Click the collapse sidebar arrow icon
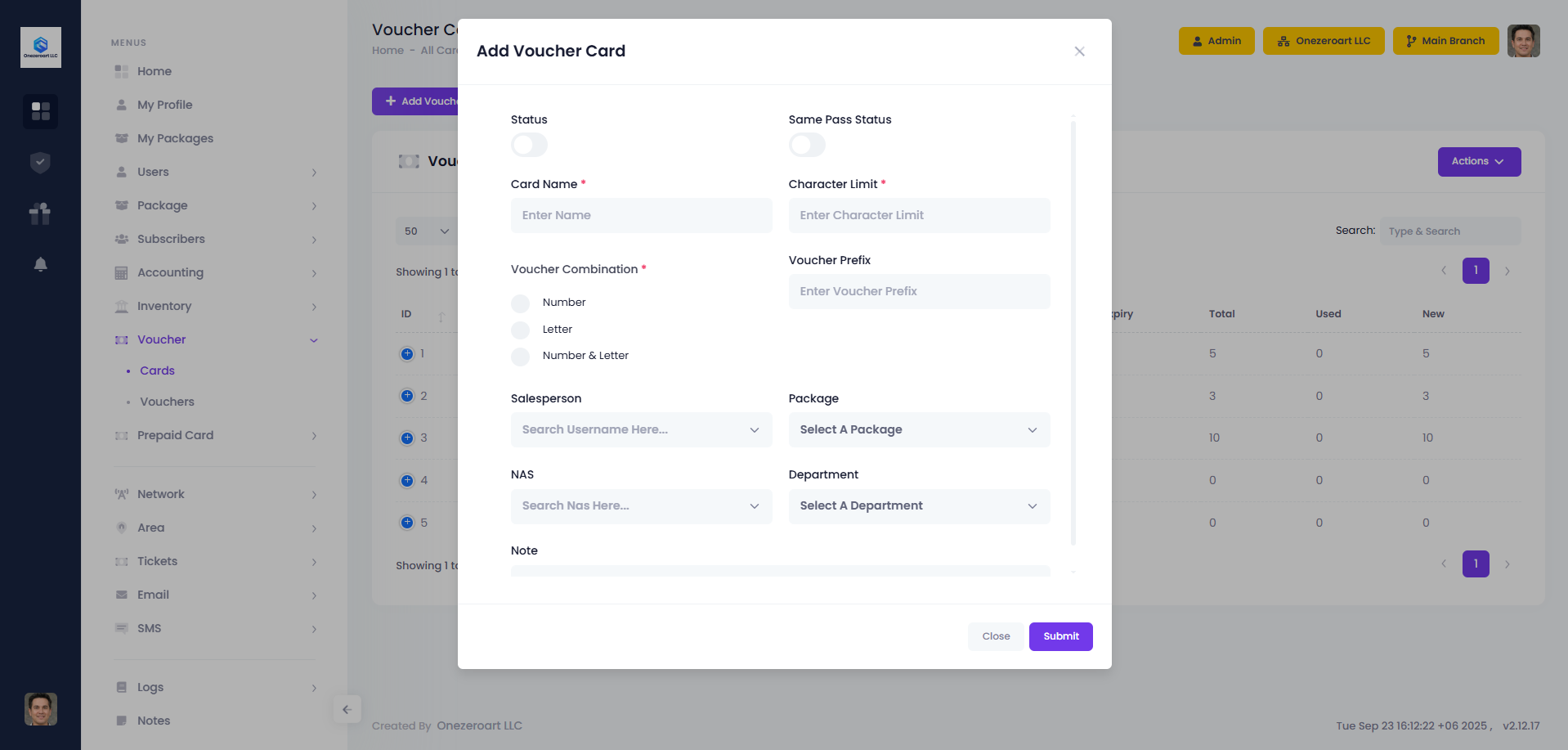The width and height of the screenshot is (1568, 750). [x=347, y=709]
